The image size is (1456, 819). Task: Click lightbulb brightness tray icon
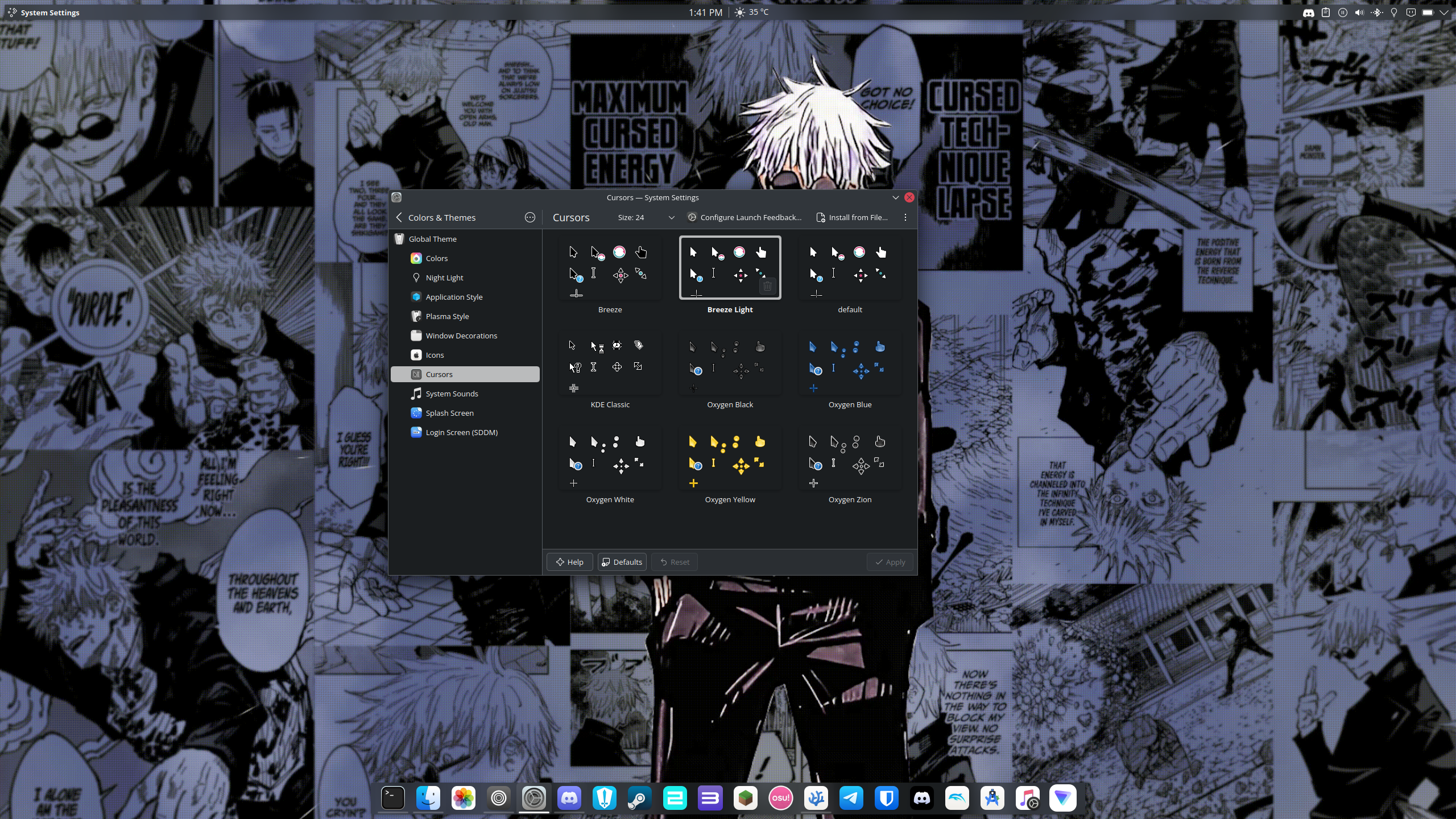coord(1394,13)
